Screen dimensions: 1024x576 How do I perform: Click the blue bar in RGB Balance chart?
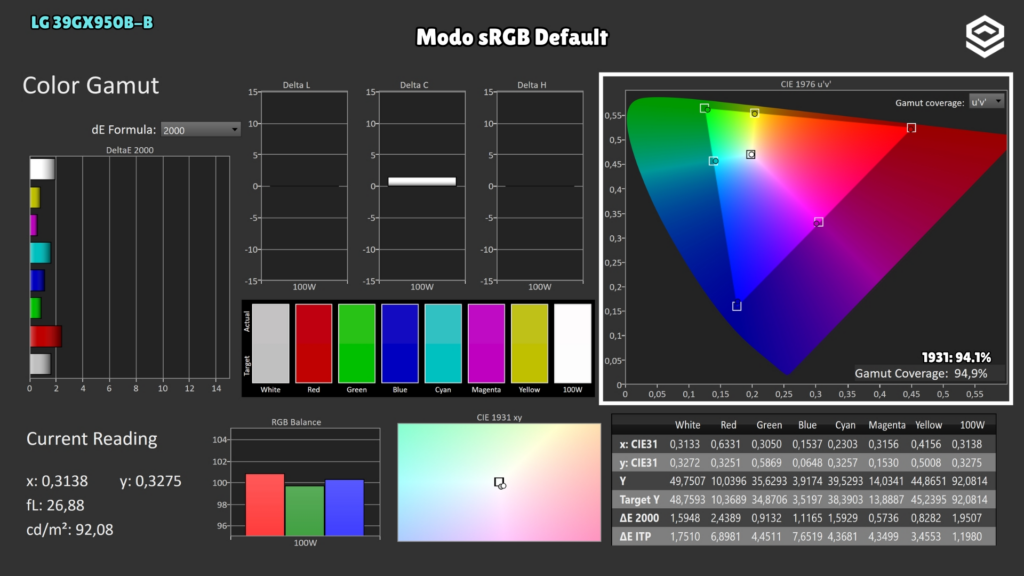point(344,508)
